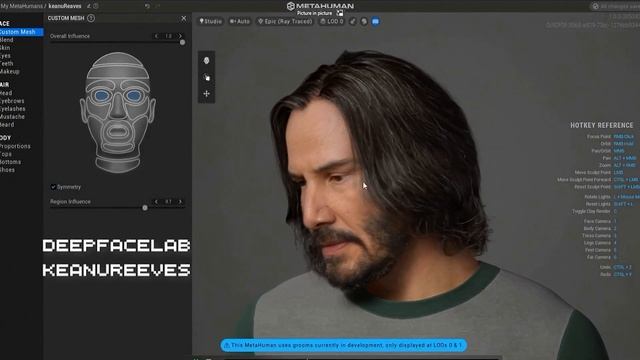Click the Hotkey Reference heading

(602, 125)
